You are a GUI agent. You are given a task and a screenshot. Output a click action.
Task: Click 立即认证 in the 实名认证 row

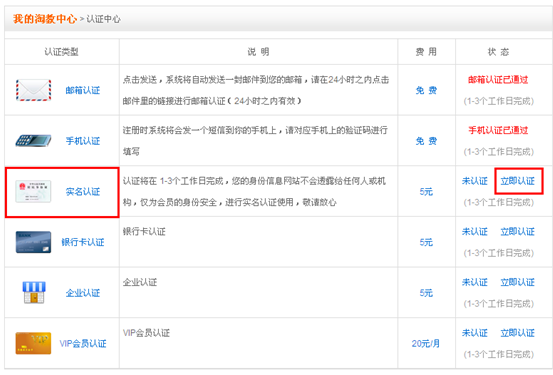[518, 181]
